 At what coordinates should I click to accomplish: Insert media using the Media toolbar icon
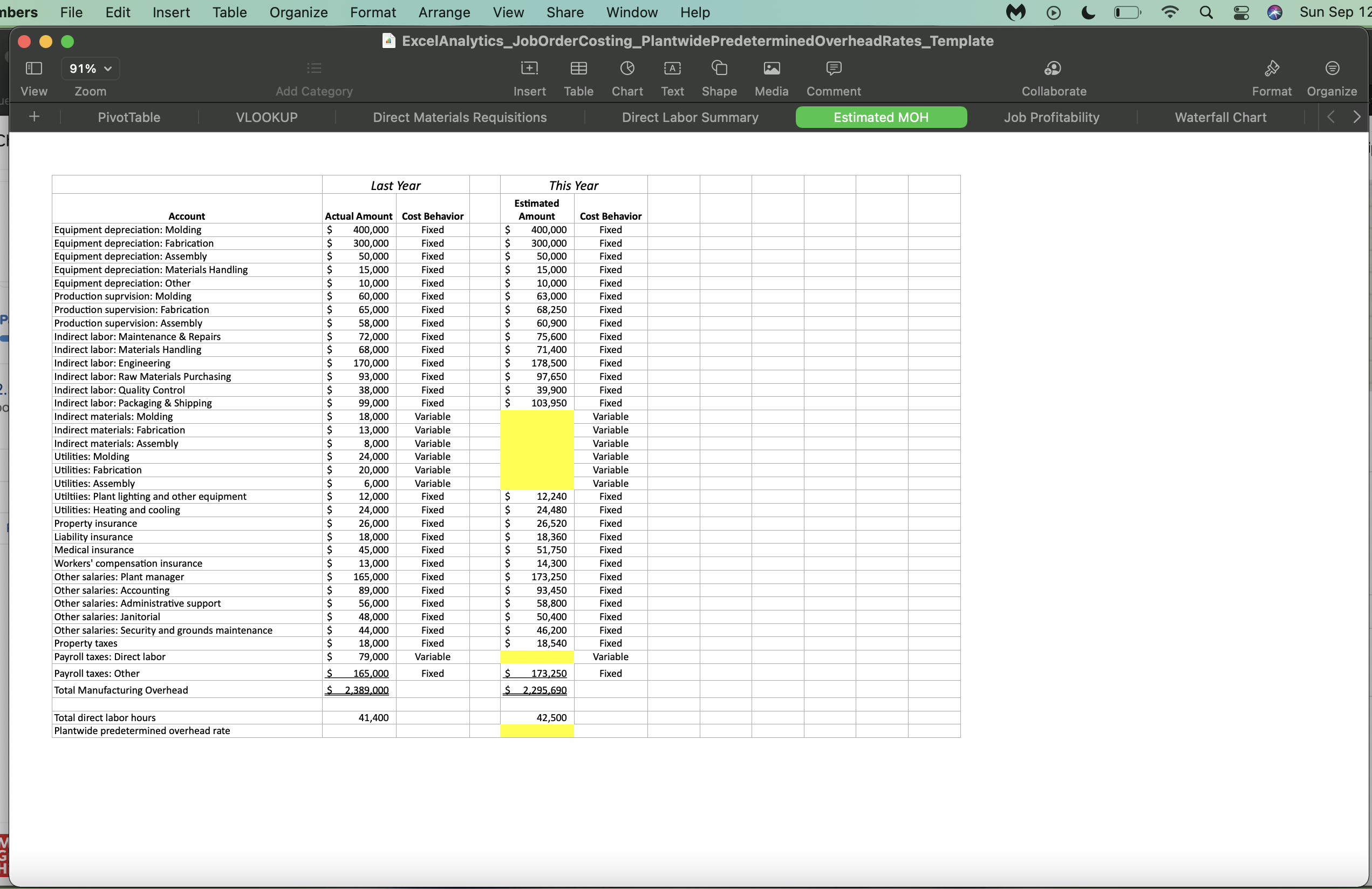(772, 78)
